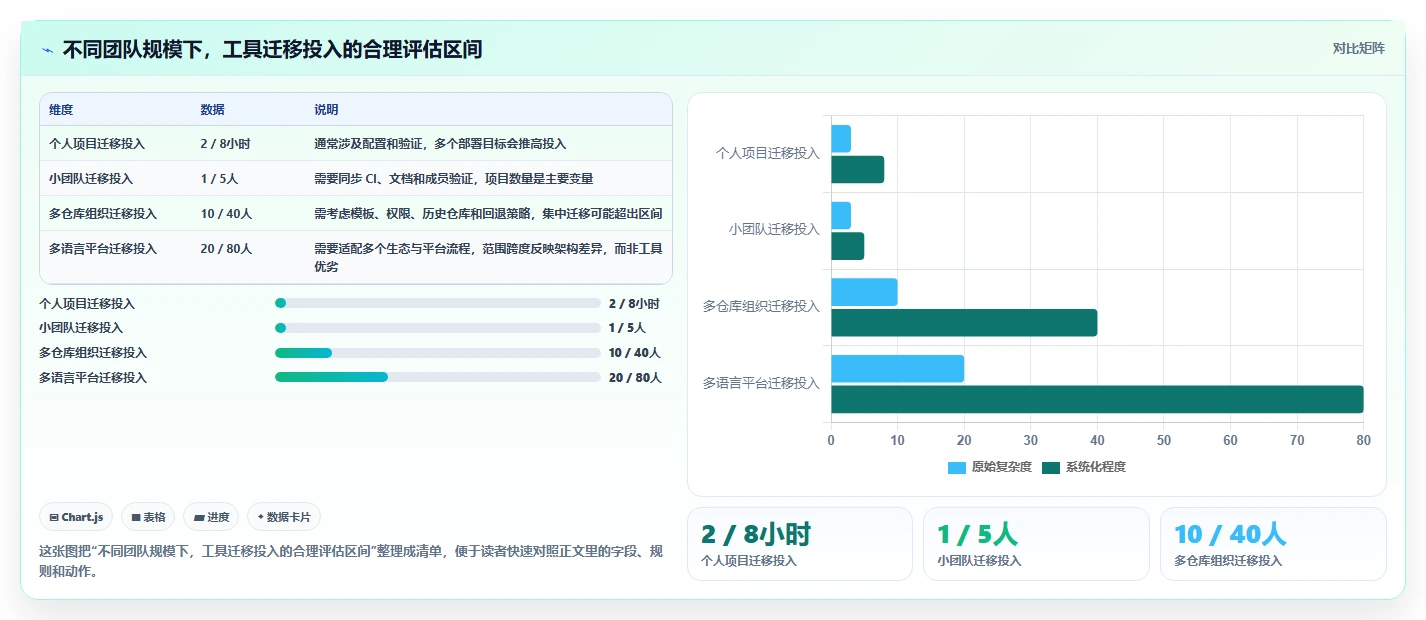Viewport: 1426px width, 620px height.
Task: Click the lightning icon beside the title
Action: (48, 49)
